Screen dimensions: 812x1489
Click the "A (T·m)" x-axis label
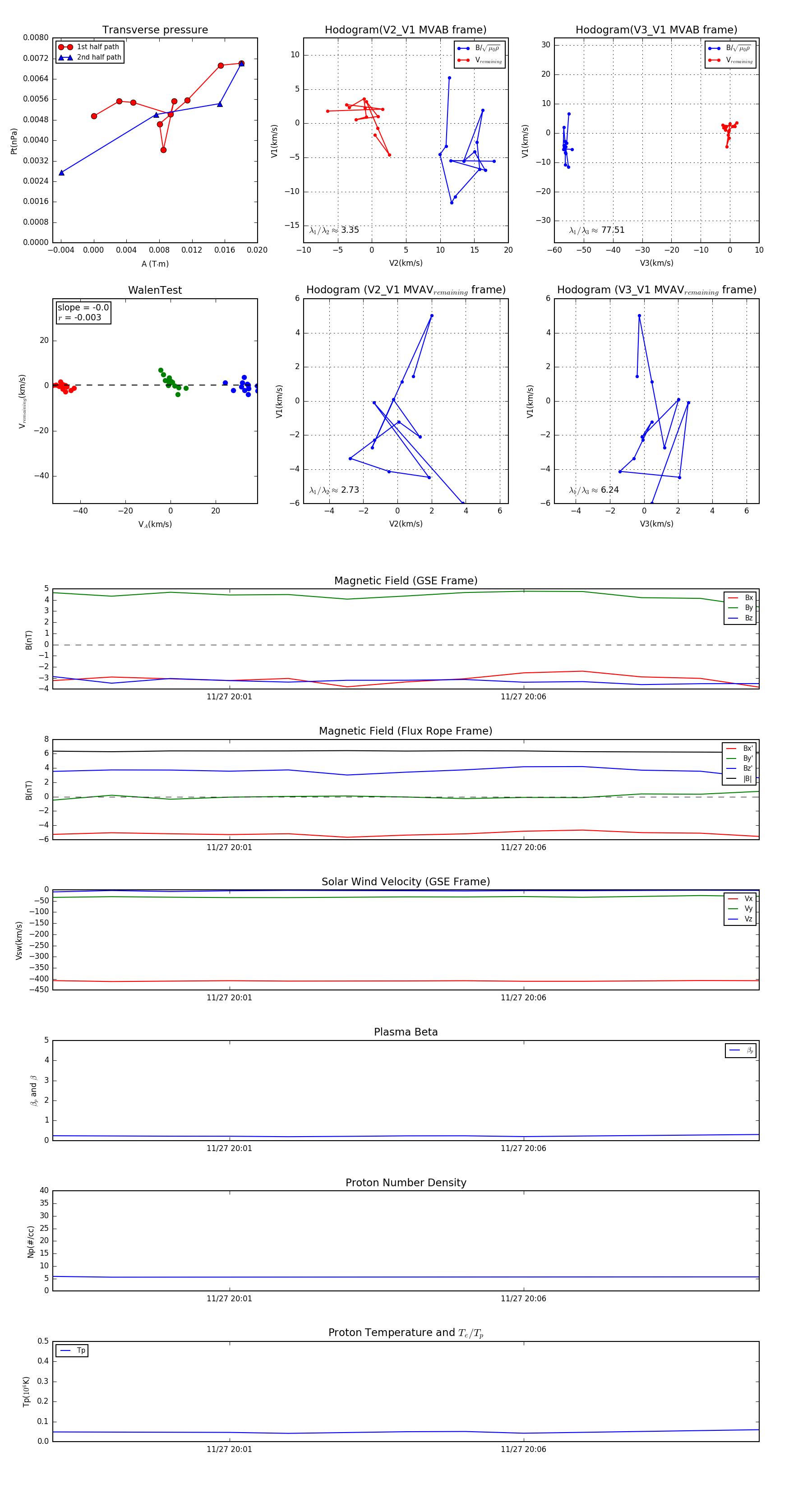155,264
